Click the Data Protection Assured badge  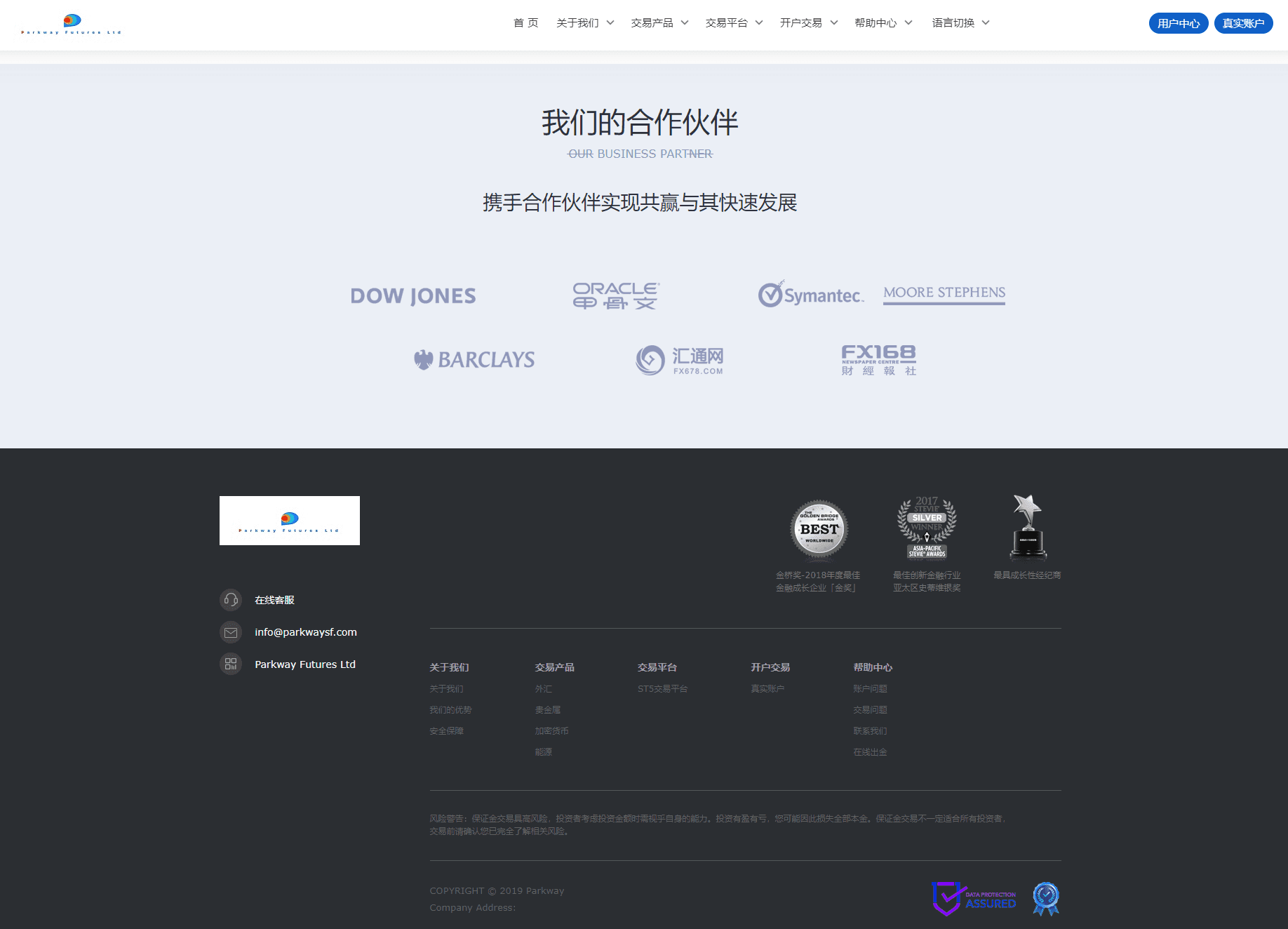pyautogui.click(x=974, y=899)
